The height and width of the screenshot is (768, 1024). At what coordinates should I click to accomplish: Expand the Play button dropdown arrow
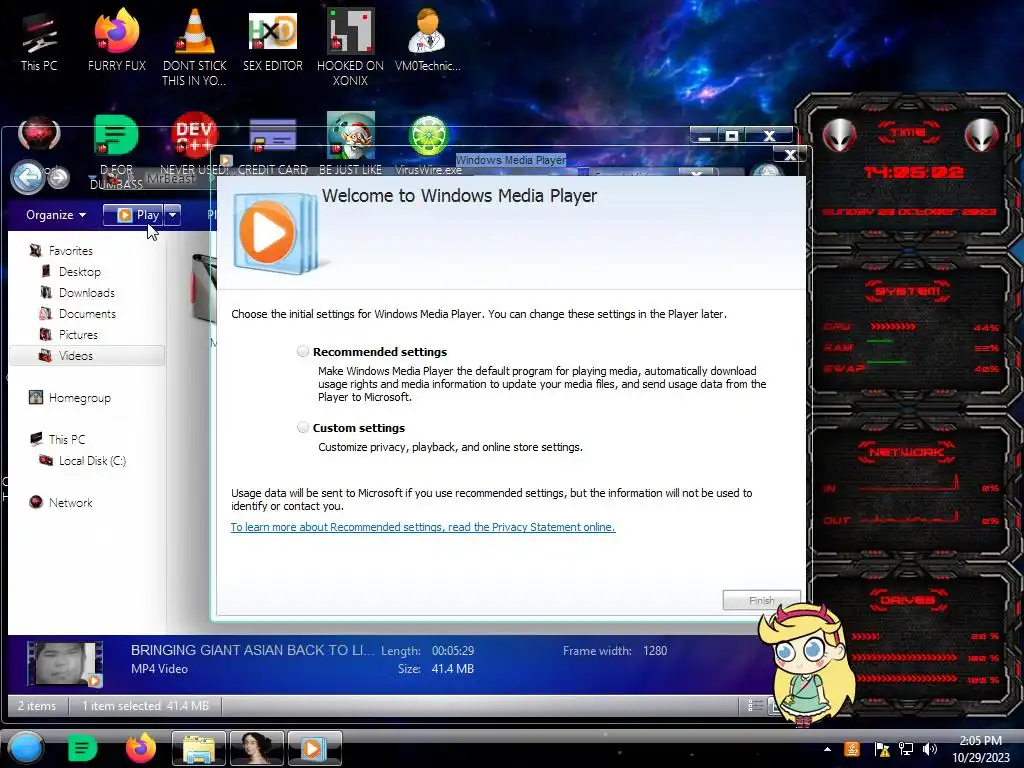[172, 215]
